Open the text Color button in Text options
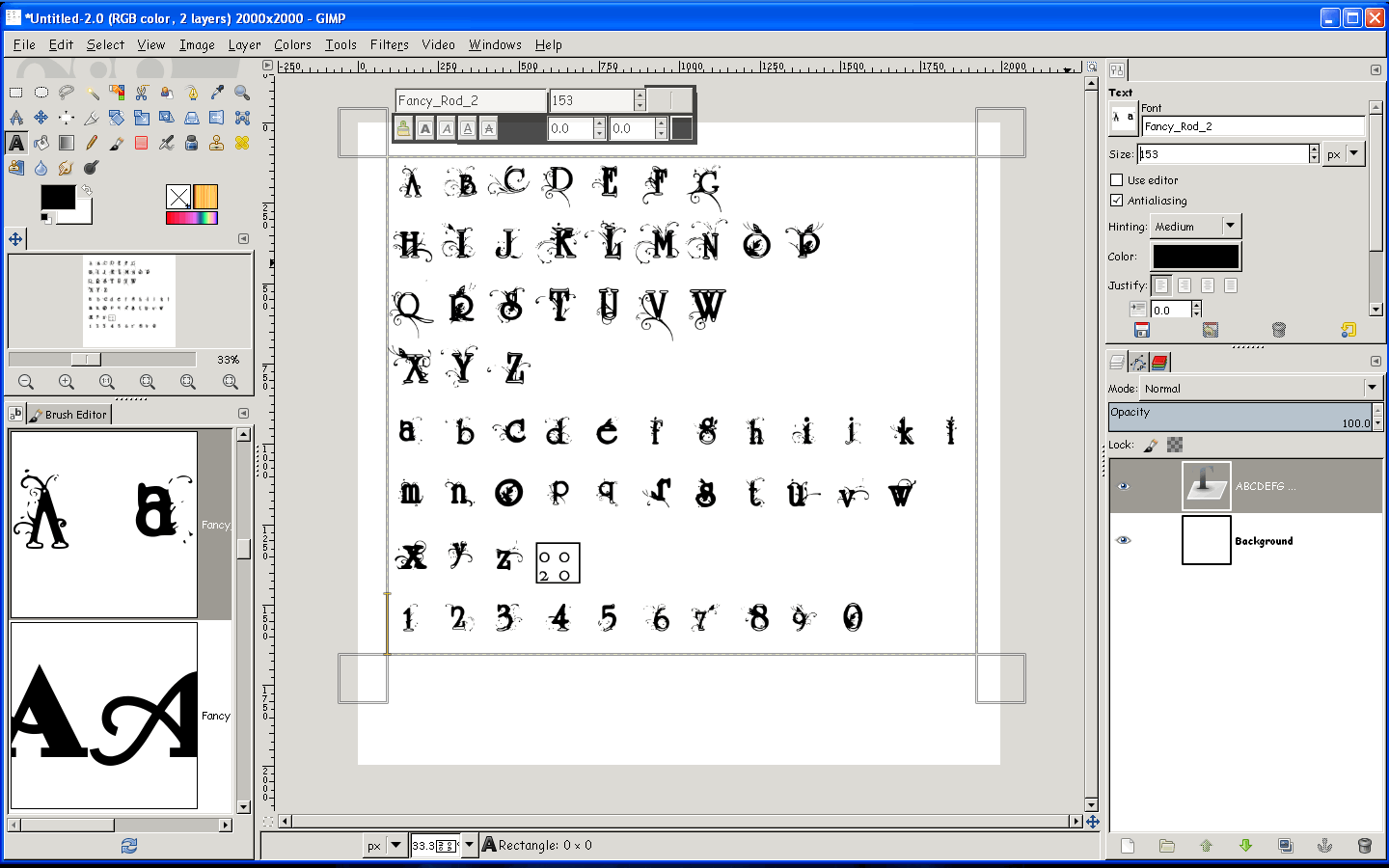The width and height of the screenshot is (1389, 868). coord(1196,257)
